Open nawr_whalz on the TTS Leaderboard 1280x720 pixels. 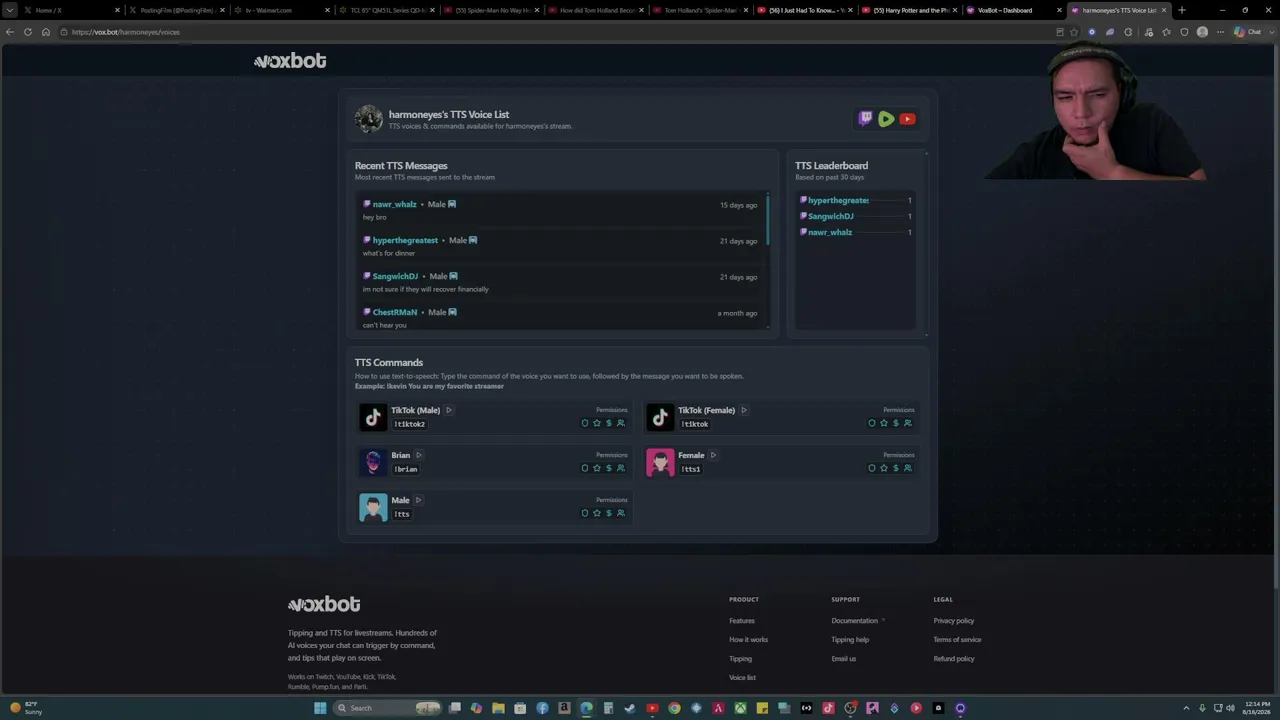pos(830,232)
